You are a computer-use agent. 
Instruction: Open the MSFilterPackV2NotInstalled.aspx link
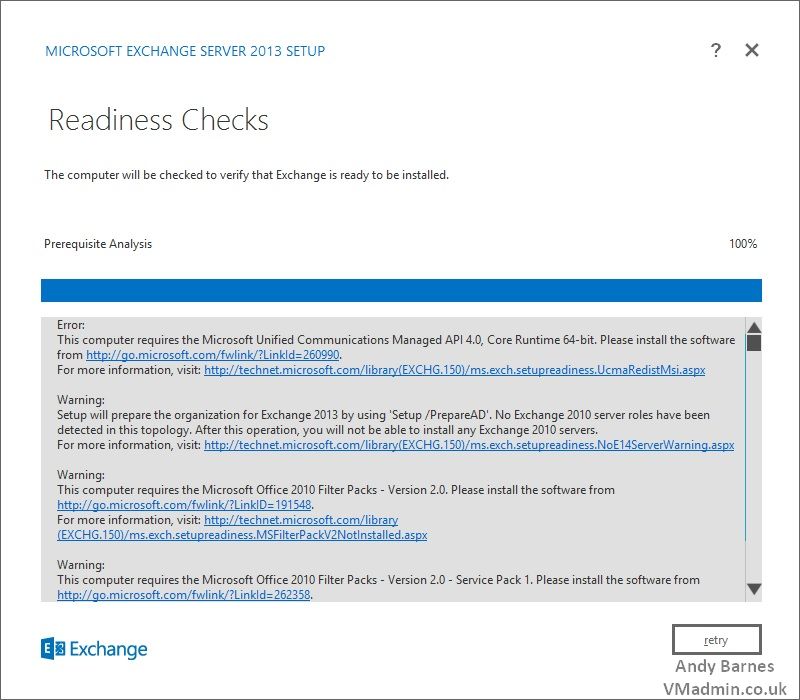point(242,535)
